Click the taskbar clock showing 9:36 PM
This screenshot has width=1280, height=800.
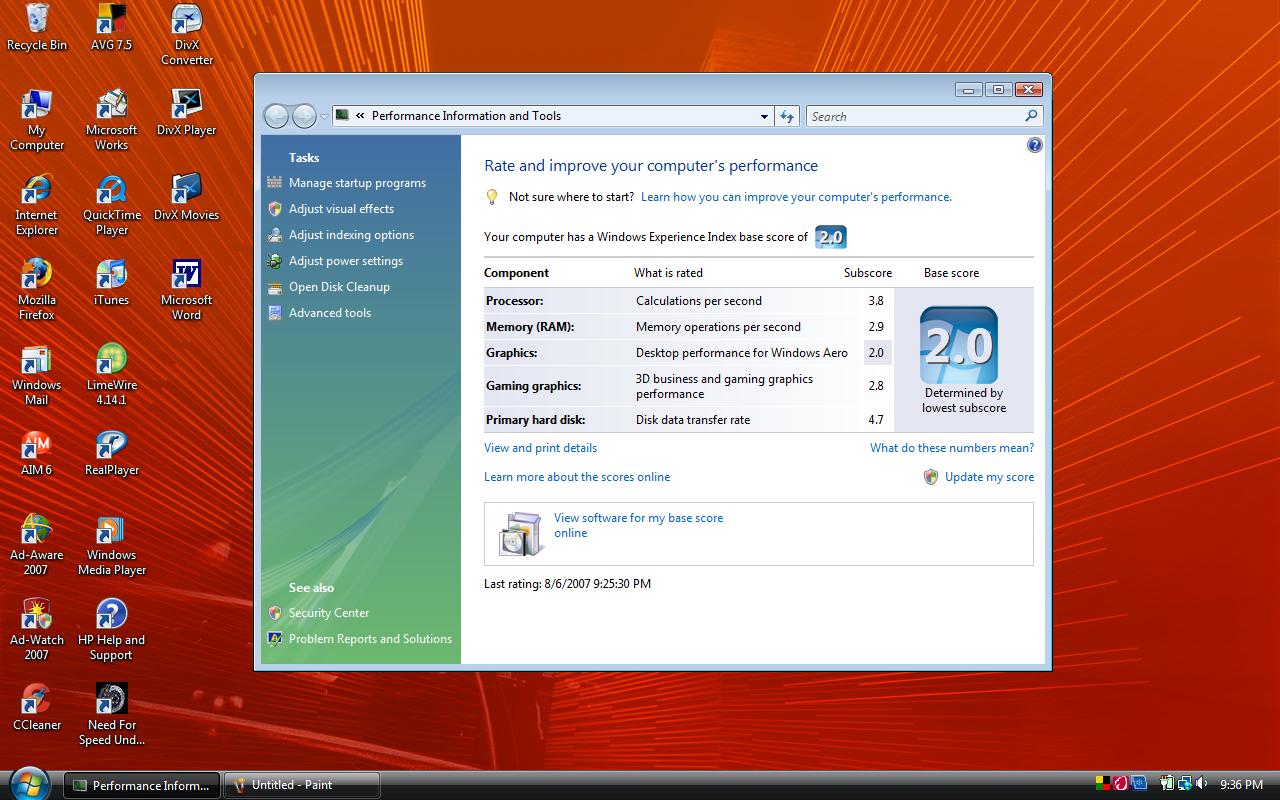tap(1242, 785)
